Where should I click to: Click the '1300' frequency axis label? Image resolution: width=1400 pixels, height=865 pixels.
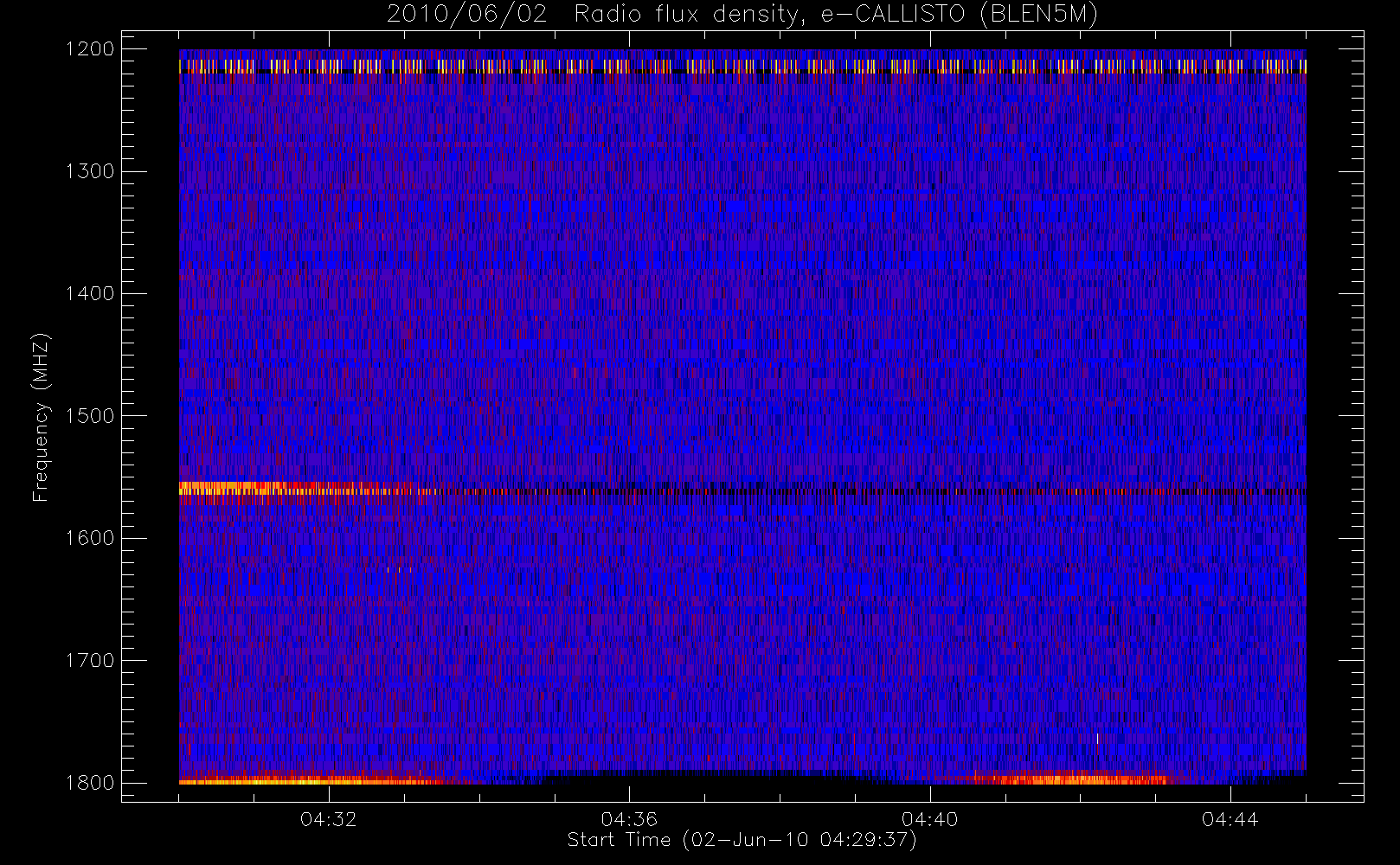pos(89,171)
